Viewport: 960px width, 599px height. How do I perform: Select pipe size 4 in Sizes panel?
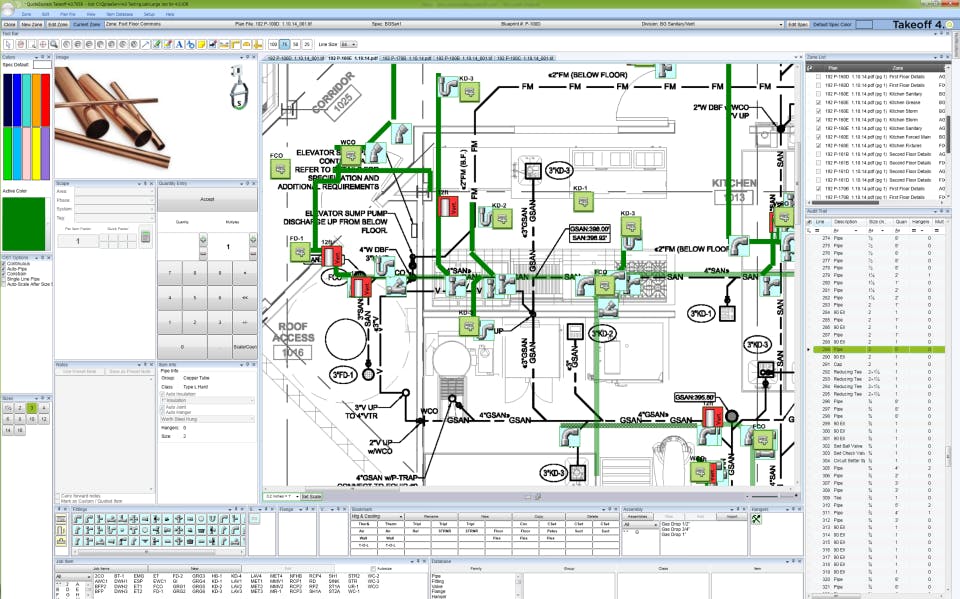click(43, 408)
